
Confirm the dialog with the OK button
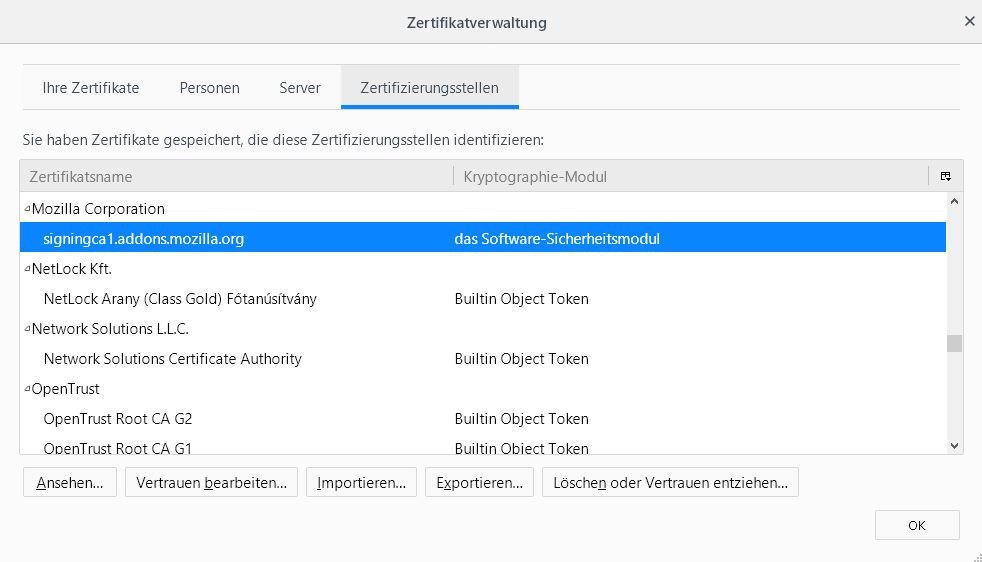[917, 525]
